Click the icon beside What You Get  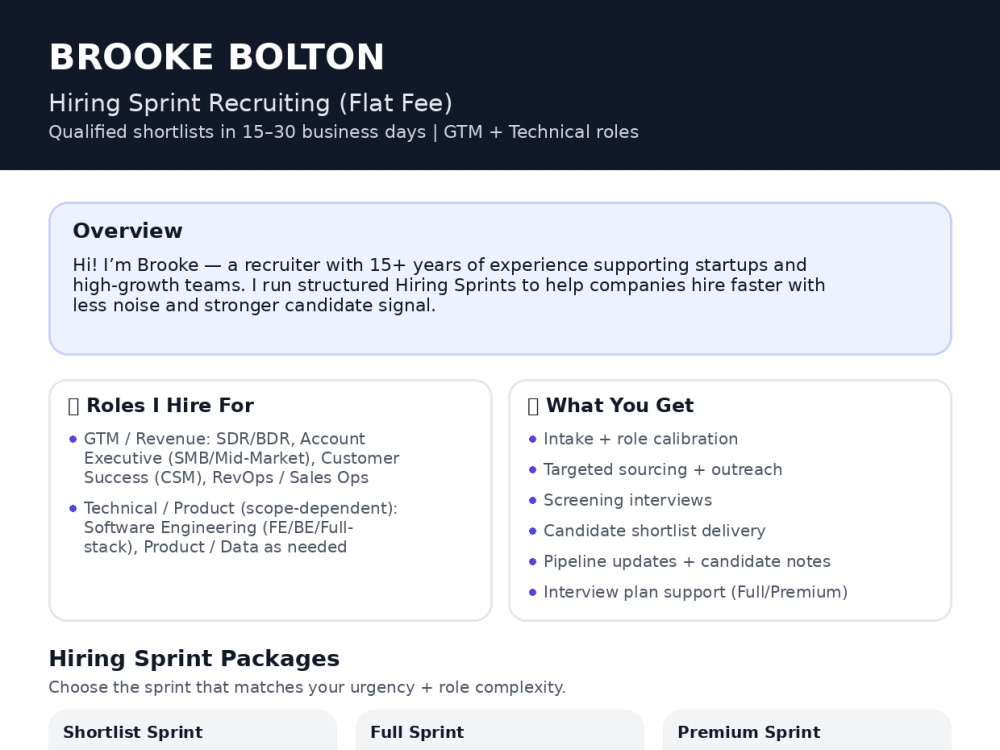[533, 406]
